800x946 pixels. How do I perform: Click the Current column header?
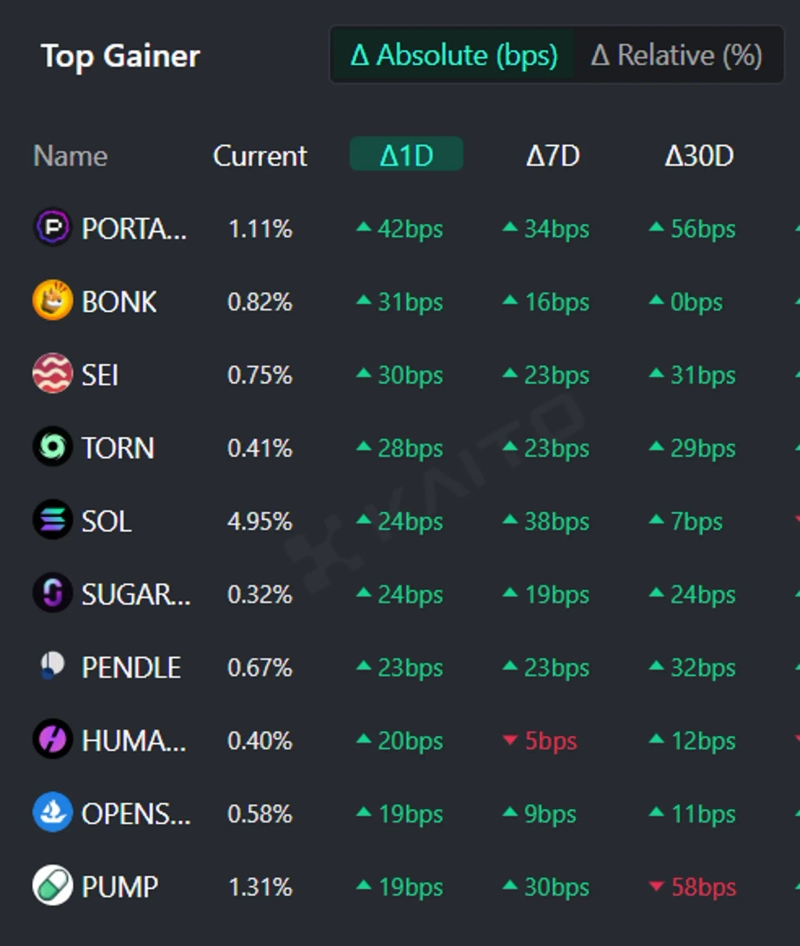point(260,156)
